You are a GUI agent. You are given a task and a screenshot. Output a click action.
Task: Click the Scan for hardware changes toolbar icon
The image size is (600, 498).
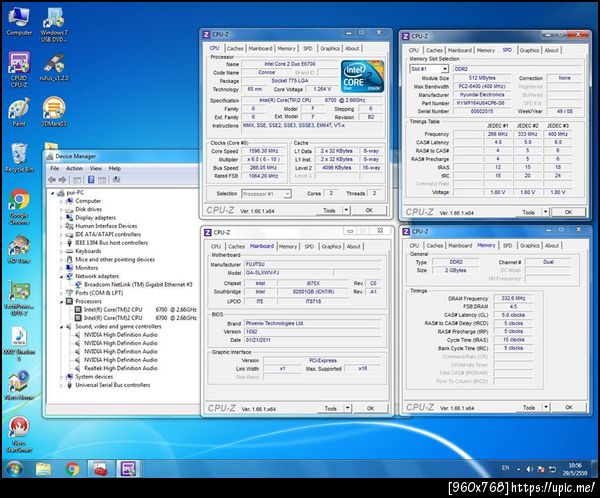(x=116, y=180)
